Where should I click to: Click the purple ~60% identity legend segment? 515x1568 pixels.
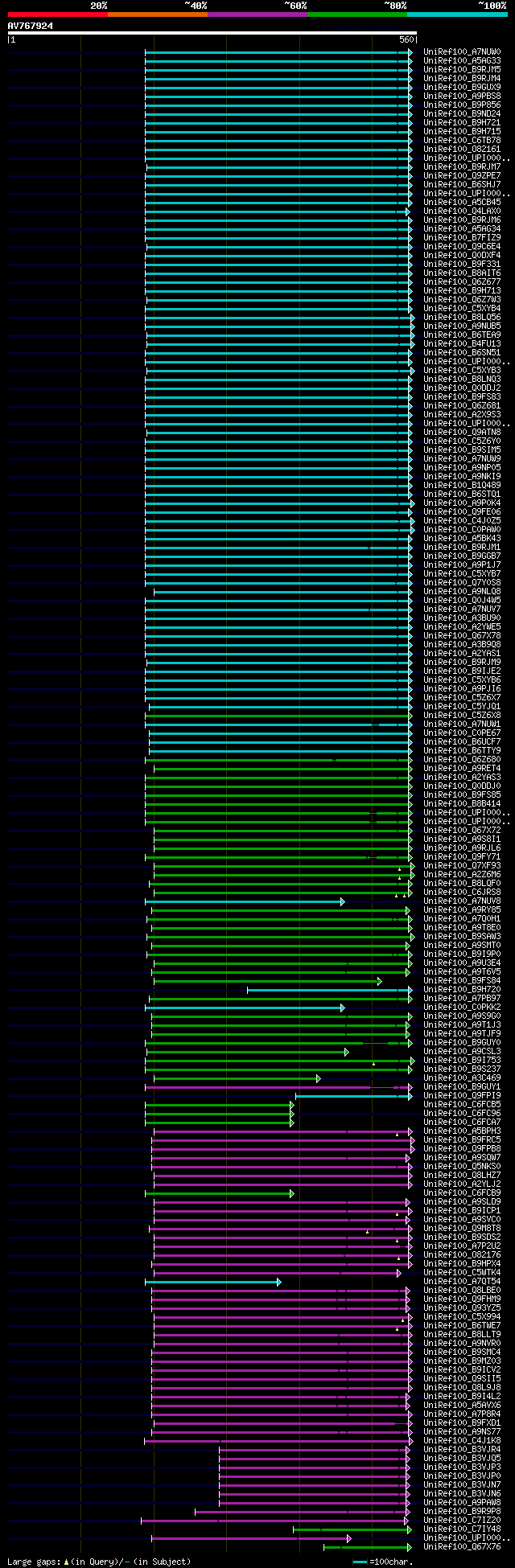click(x=257, y=14)
